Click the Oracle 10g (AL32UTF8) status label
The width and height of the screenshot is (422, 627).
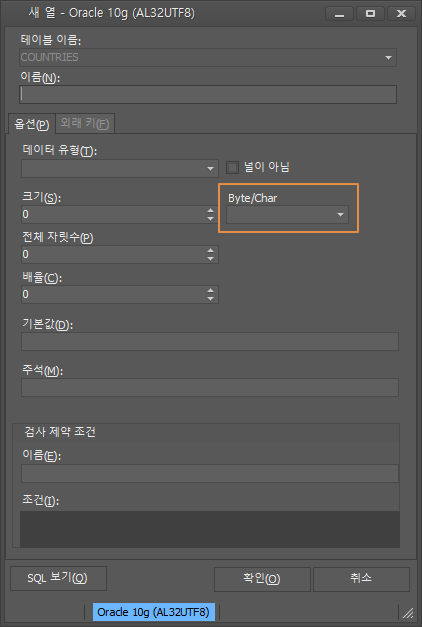154,612
